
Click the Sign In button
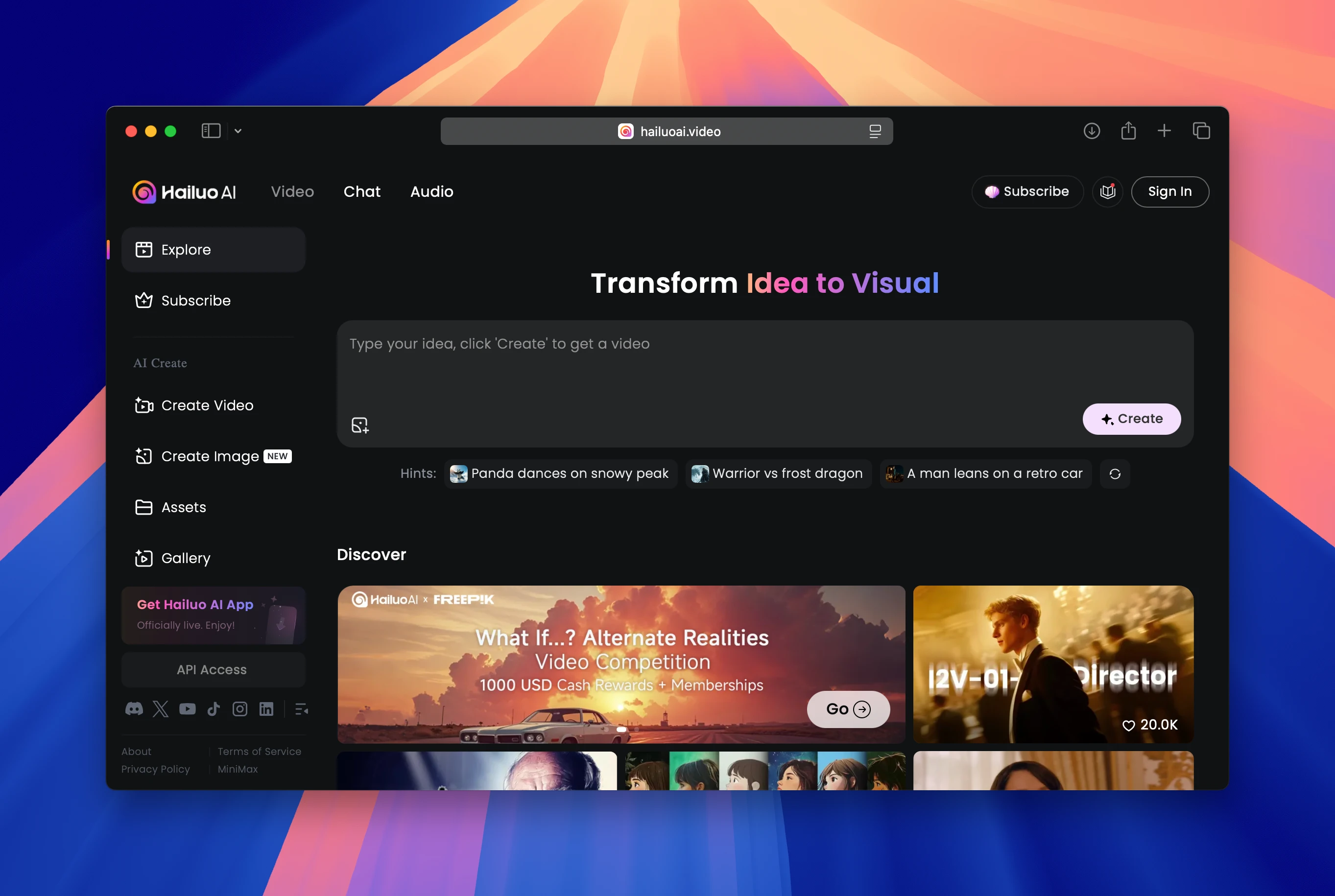click(1169, 191)
